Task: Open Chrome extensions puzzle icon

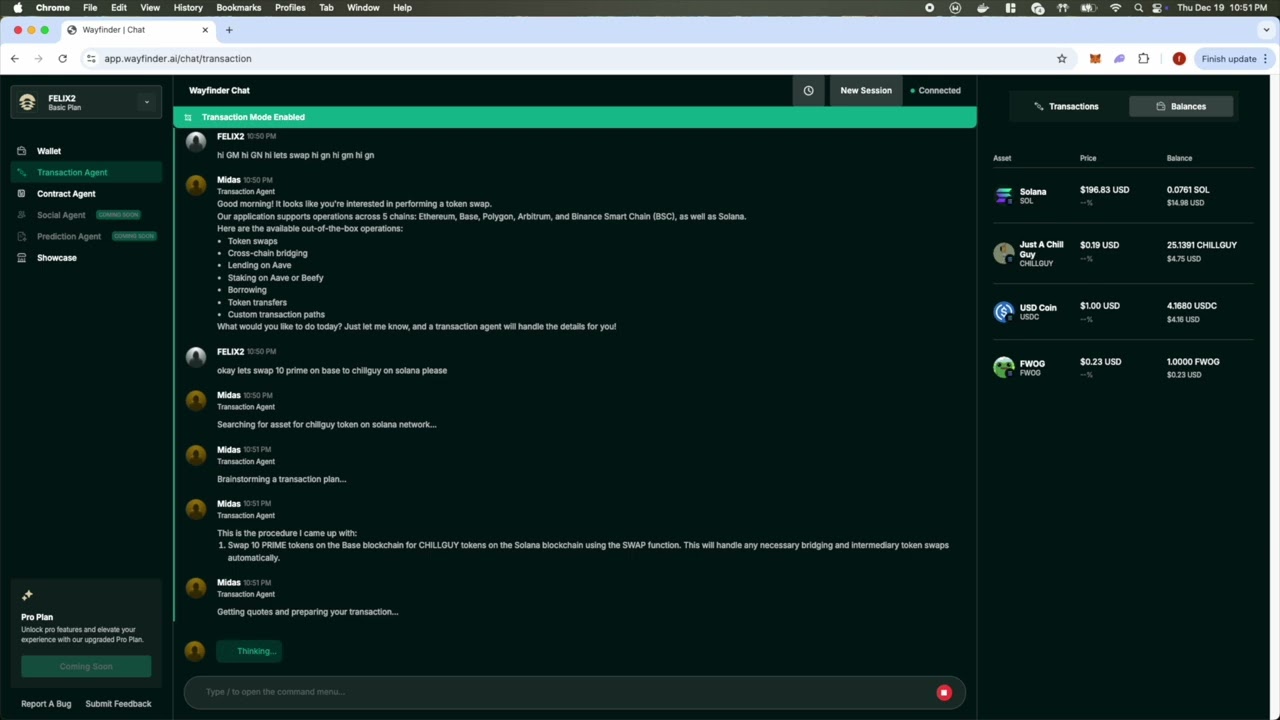Action: coord(1144,59)
